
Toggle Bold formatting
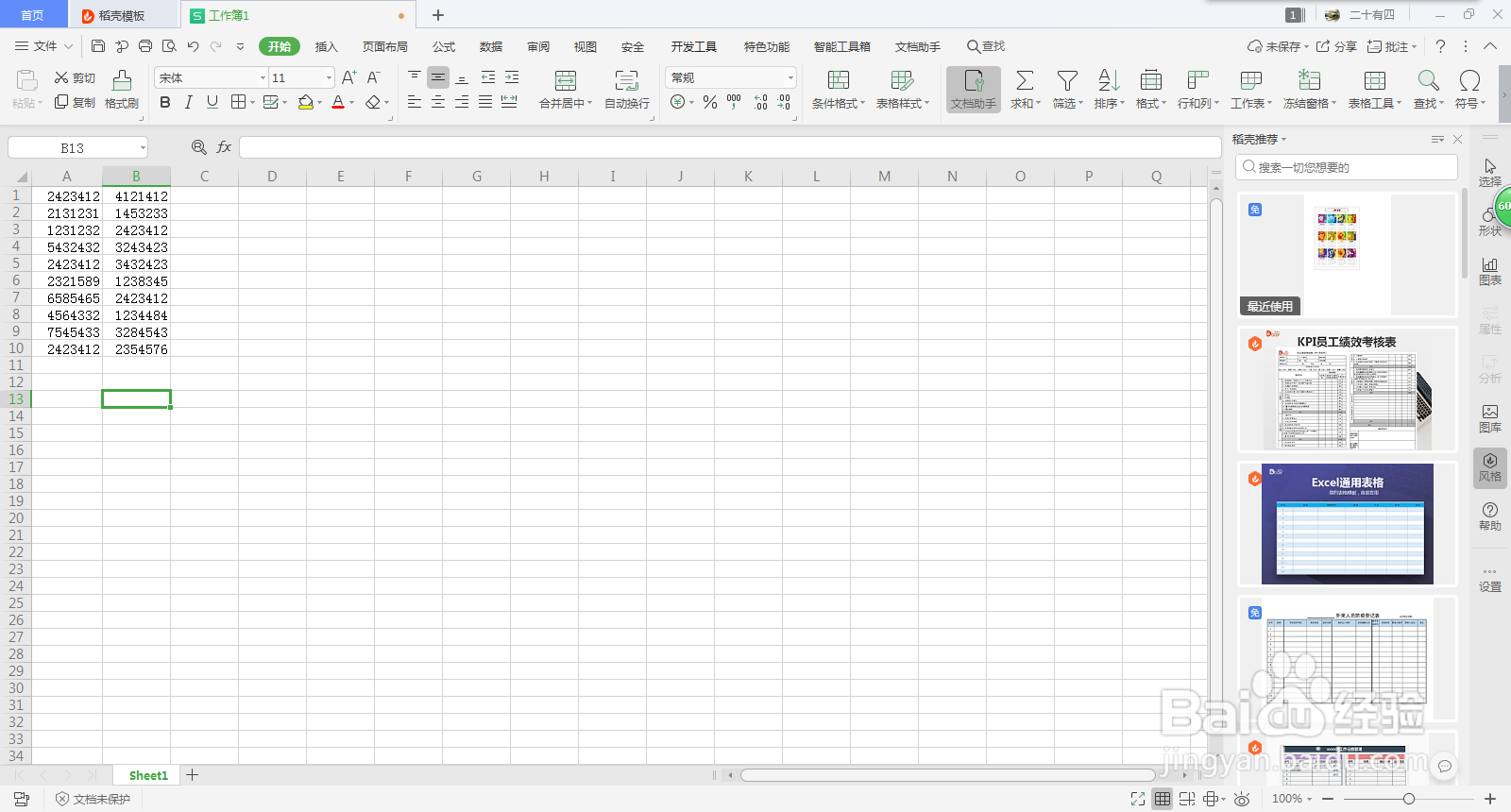tap(165, 102)
